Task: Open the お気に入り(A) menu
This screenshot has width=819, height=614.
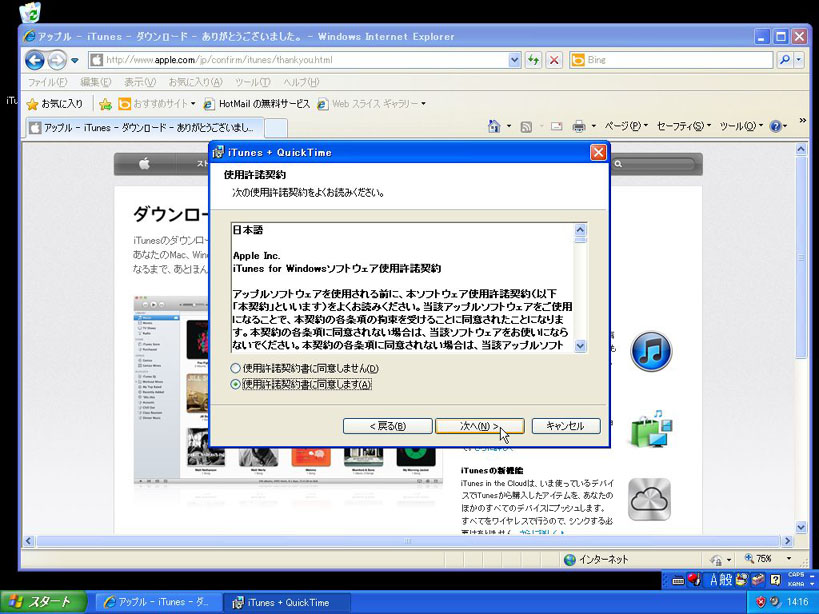Action: click(195, 82)
